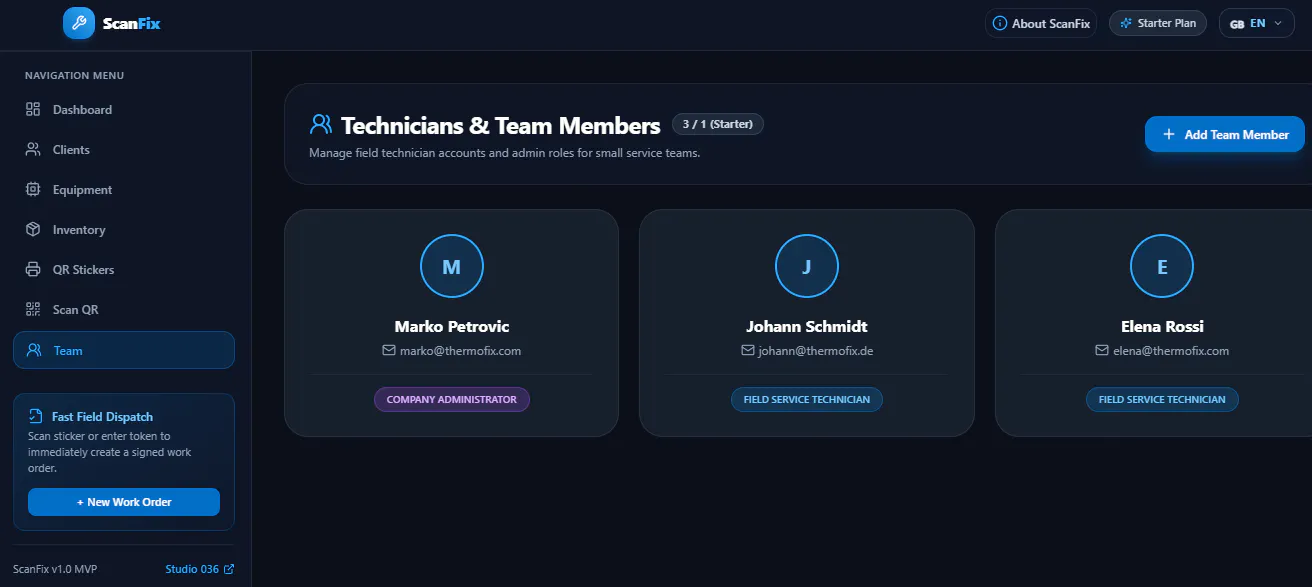Click Marko Petrovic's M avatar
This screenshot has height=587, width=1312.
click(452, 266)
